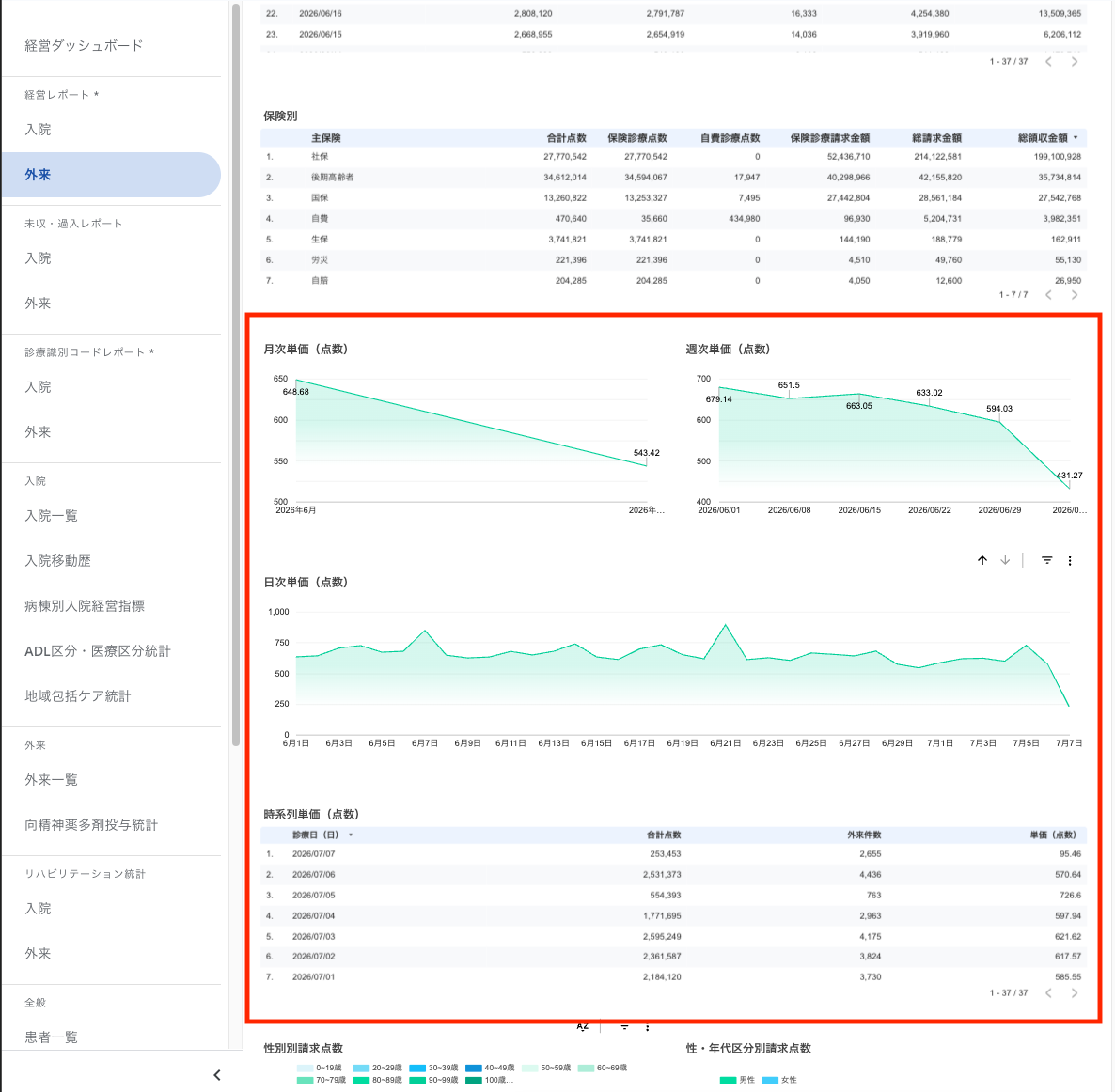1115x1092 pixels.
Task: Click the 女性 legend swatch
Action: (770, 1080)
